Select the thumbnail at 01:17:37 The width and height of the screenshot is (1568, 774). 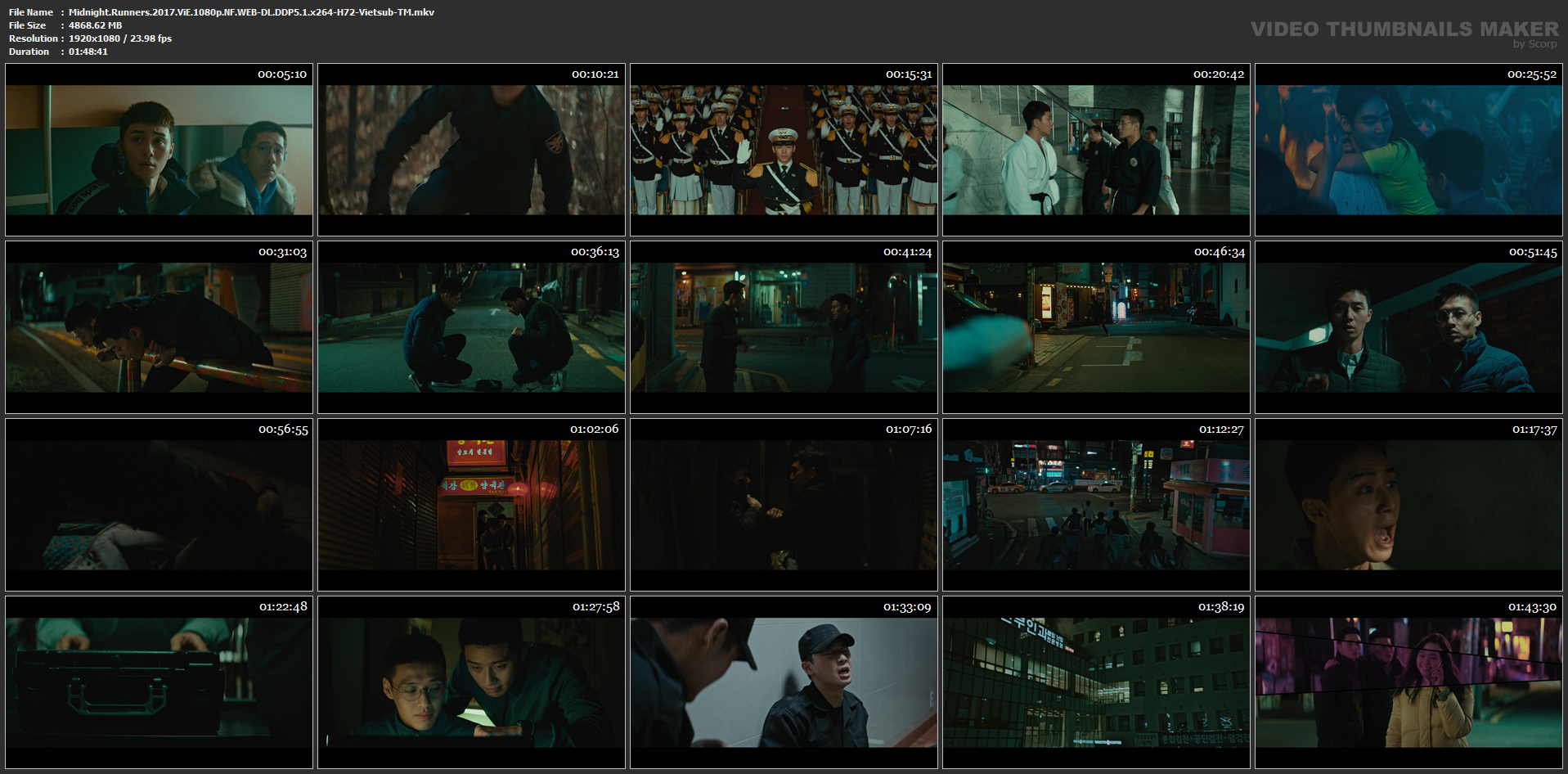(1409, 505)
